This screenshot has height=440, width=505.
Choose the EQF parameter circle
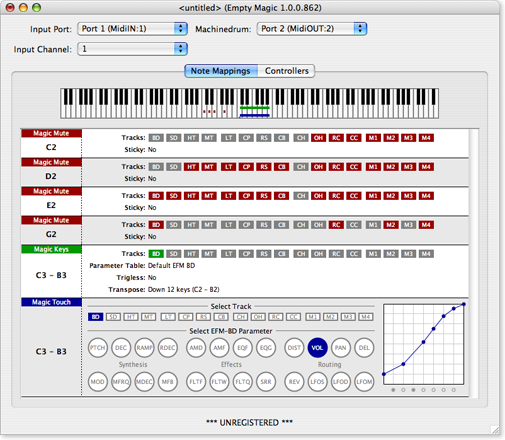(x=243, y=348)
